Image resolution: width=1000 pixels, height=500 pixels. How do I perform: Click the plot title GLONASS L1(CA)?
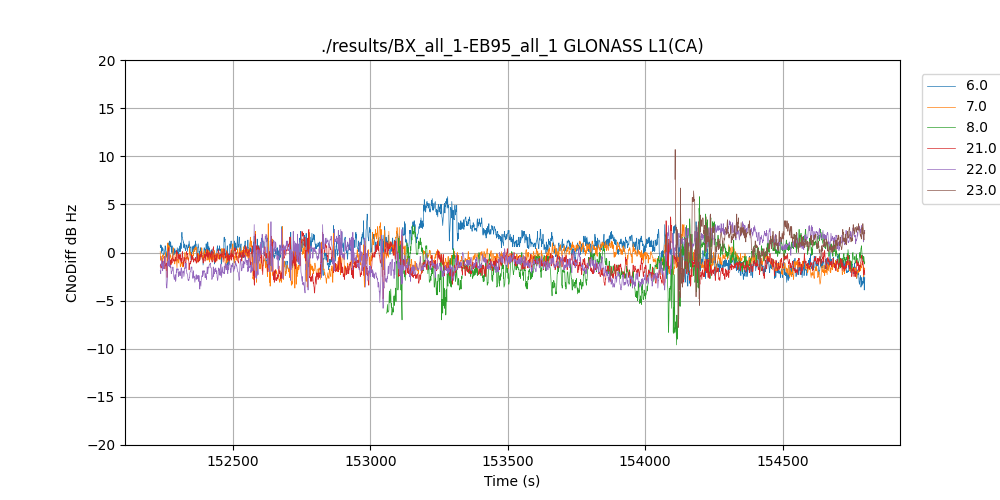point(512,46)
